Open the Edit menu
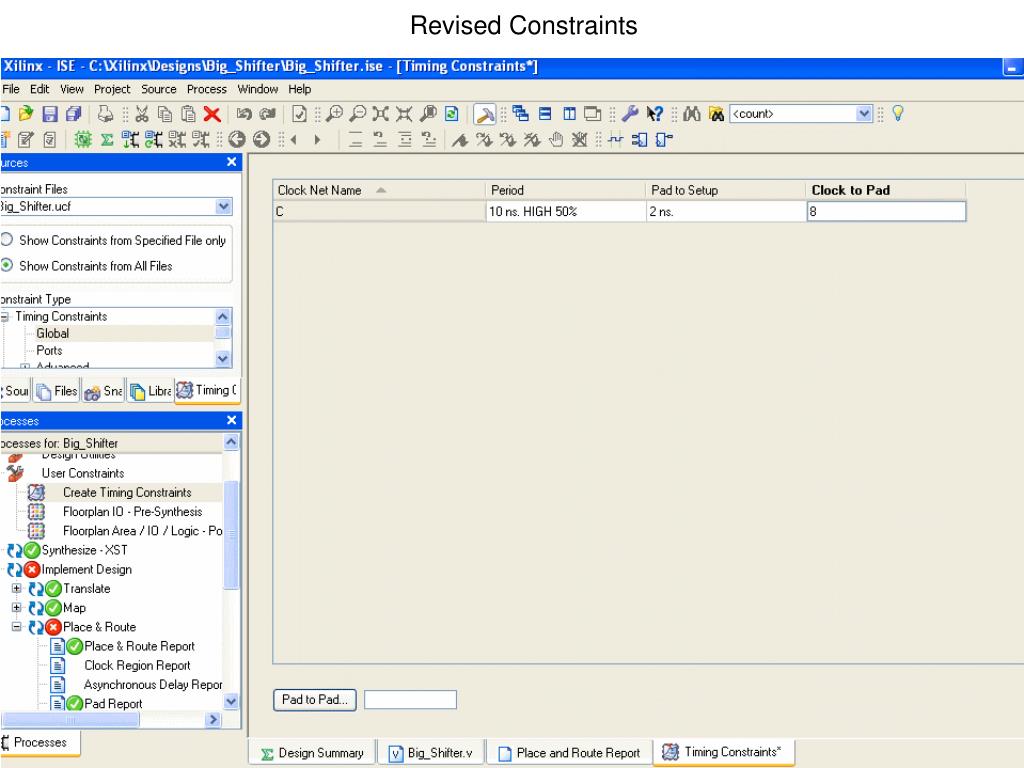Viewport: 1024px width, 768px height. [39, 89]
